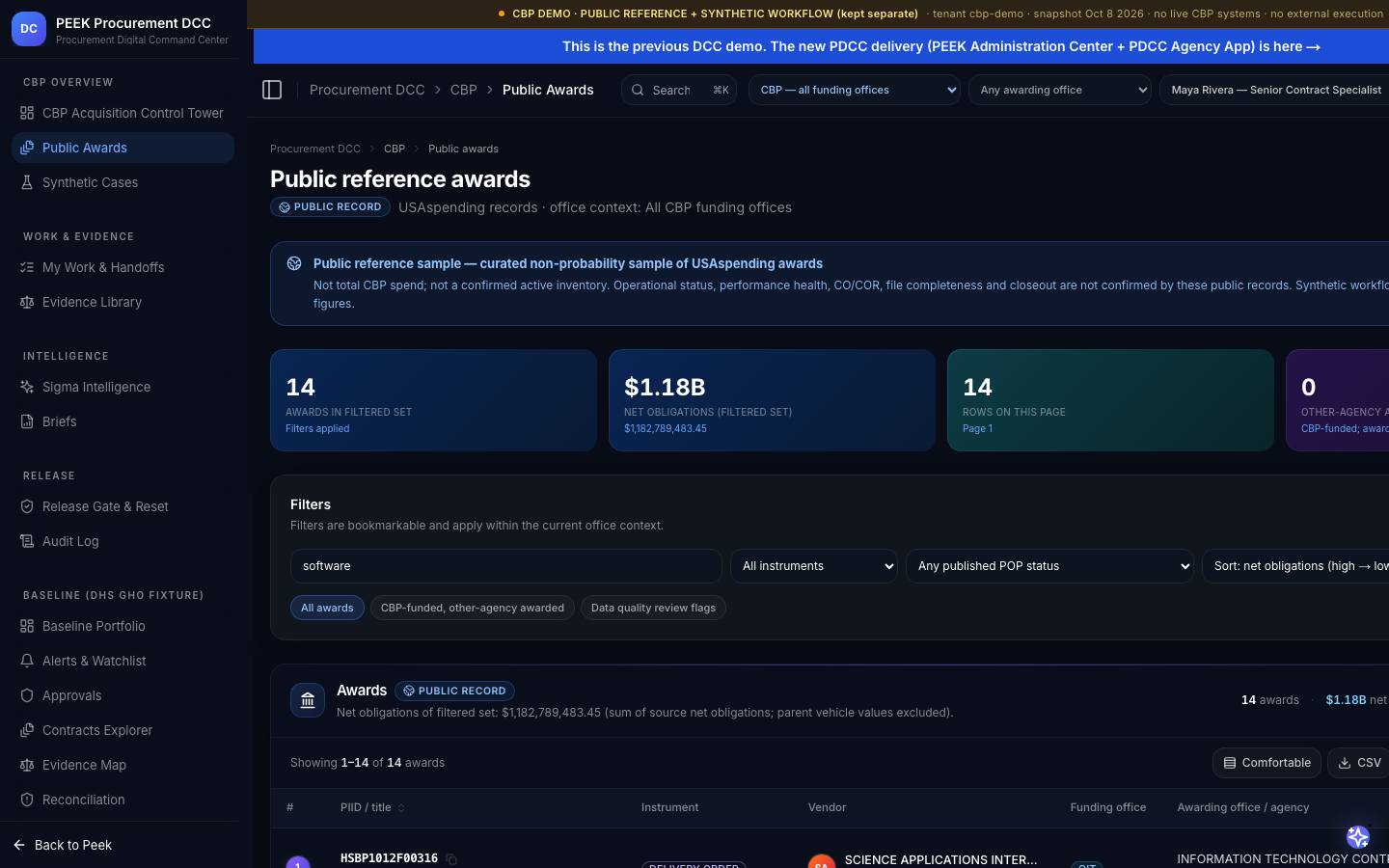Open the Sort net obligations dropdown
Screen dimensions: 1389x868
pyautogui.click(x=1295, y=566)
